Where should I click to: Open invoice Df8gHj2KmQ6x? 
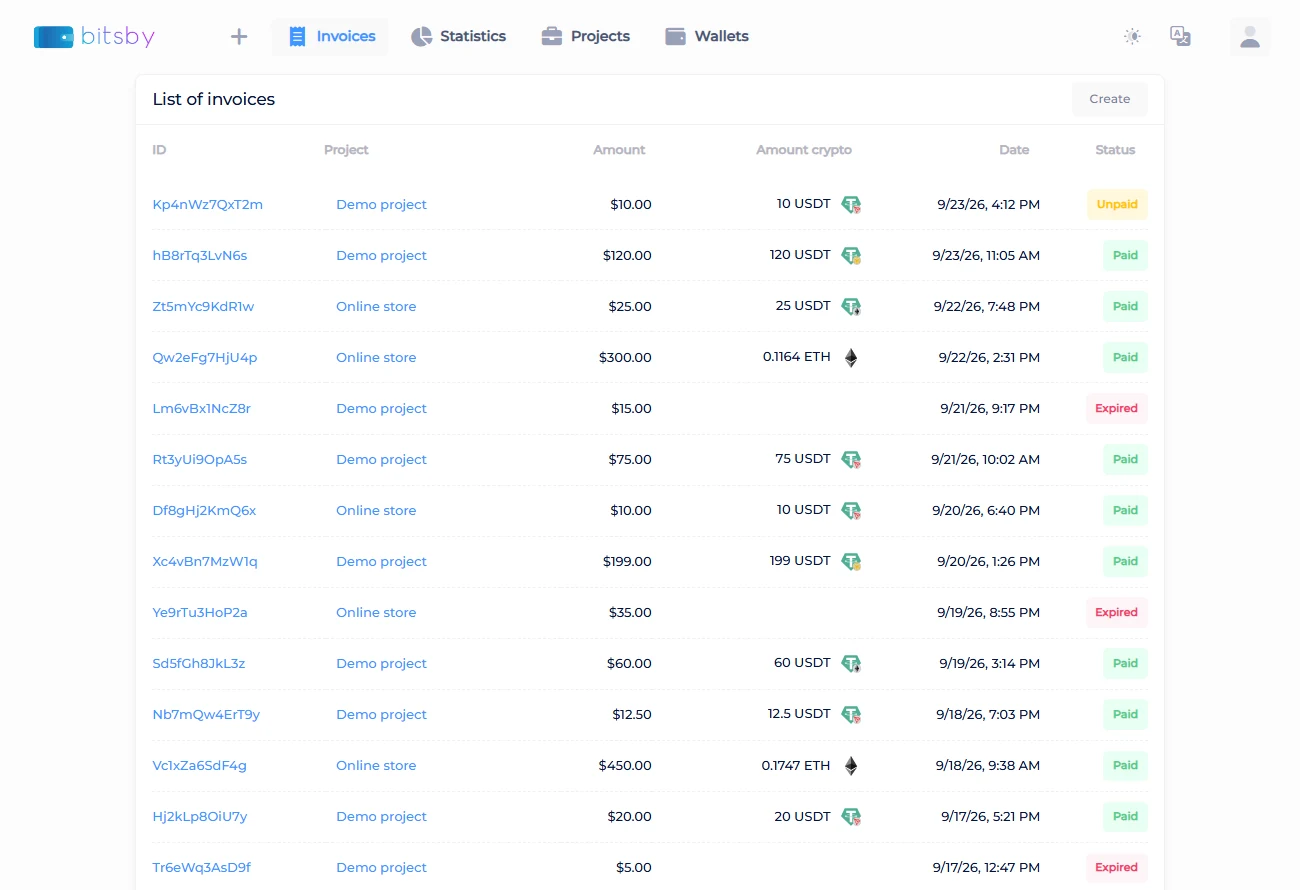click(x=204, y=511)
